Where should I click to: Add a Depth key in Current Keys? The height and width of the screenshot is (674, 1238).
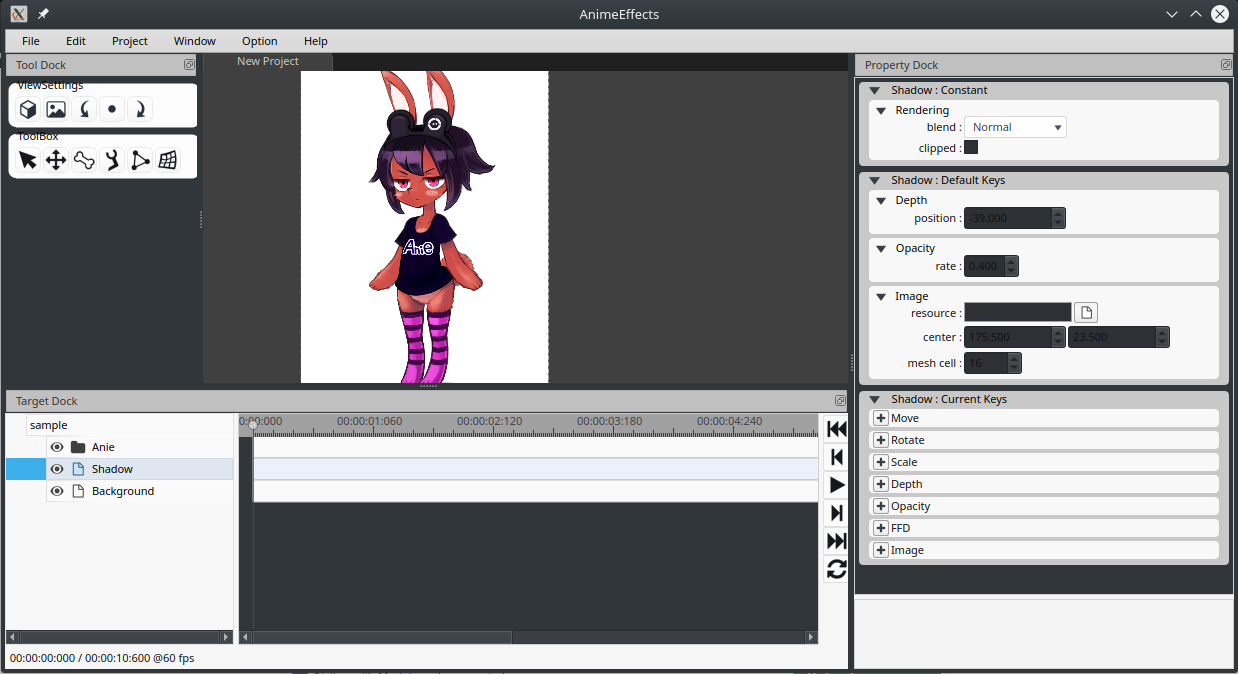click(x=881, y=484)
